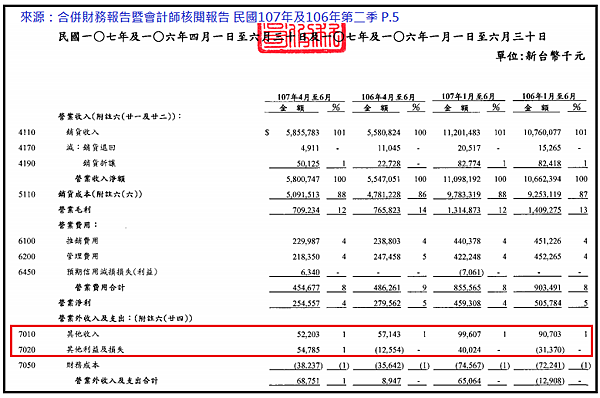Select account code 7020

[x=27, y=350]
